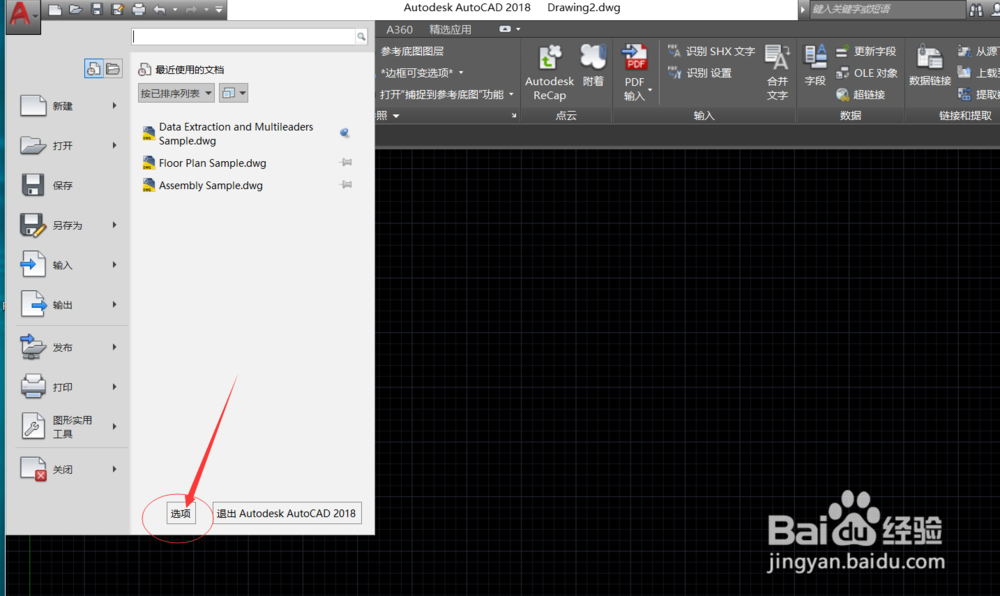Click the search magnifier icon in menu
This screenshot has width=1000, height=596.
[x=362, y=36]
